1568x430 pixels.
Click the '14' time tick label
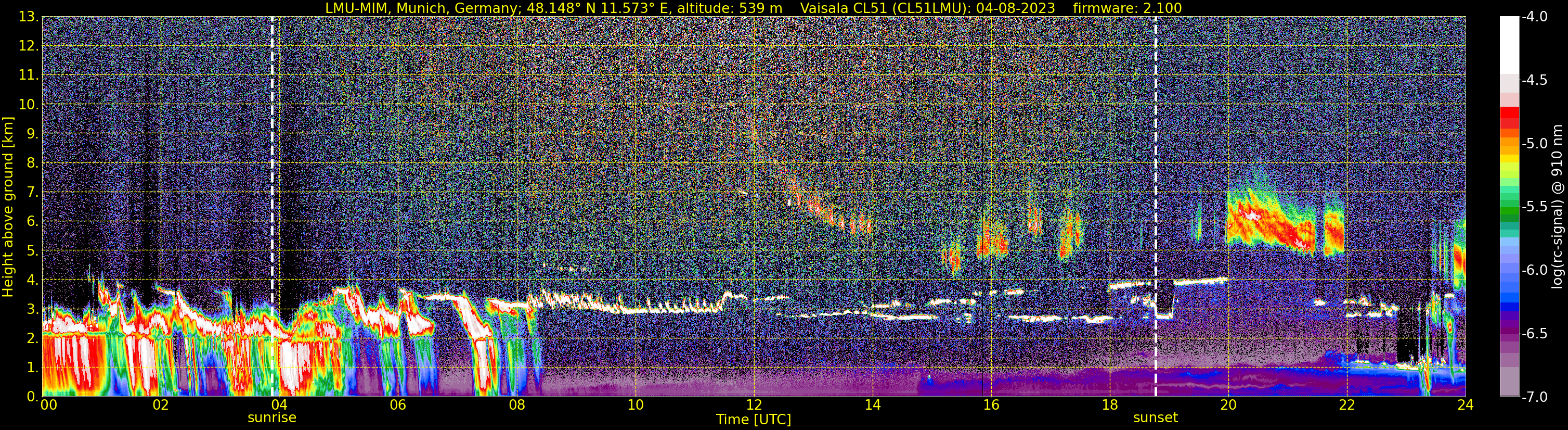872,405
